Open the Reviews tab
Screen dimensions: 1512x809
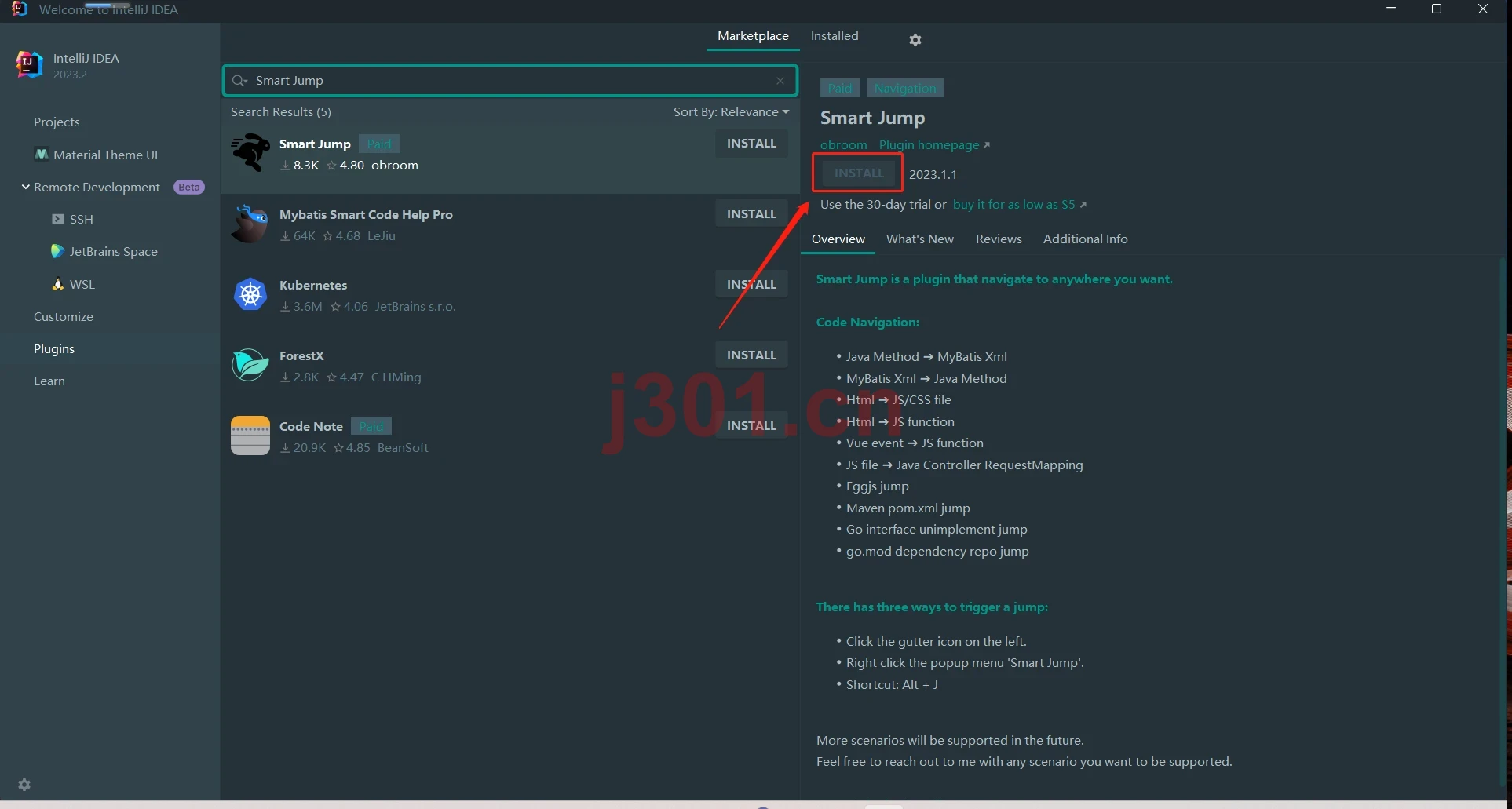pos(999,239)
